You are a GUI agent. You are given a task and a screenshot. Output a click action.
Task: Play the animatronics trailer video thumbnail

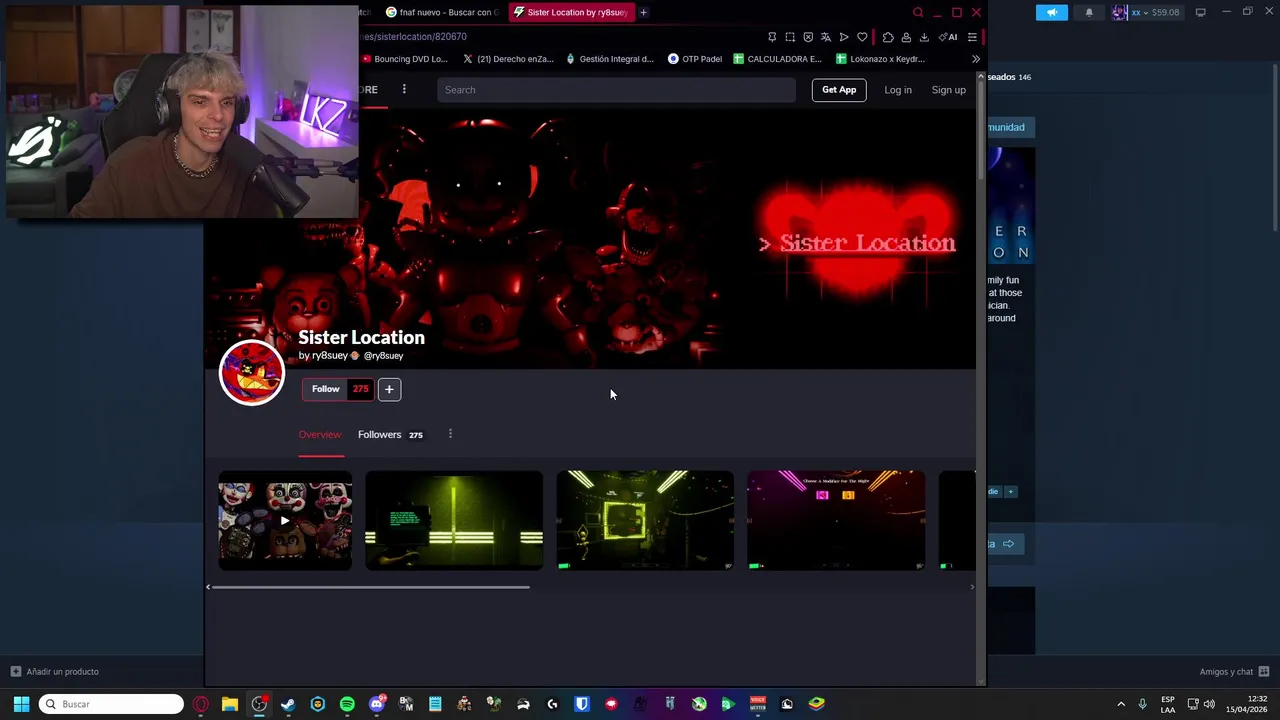pos(285,520)
